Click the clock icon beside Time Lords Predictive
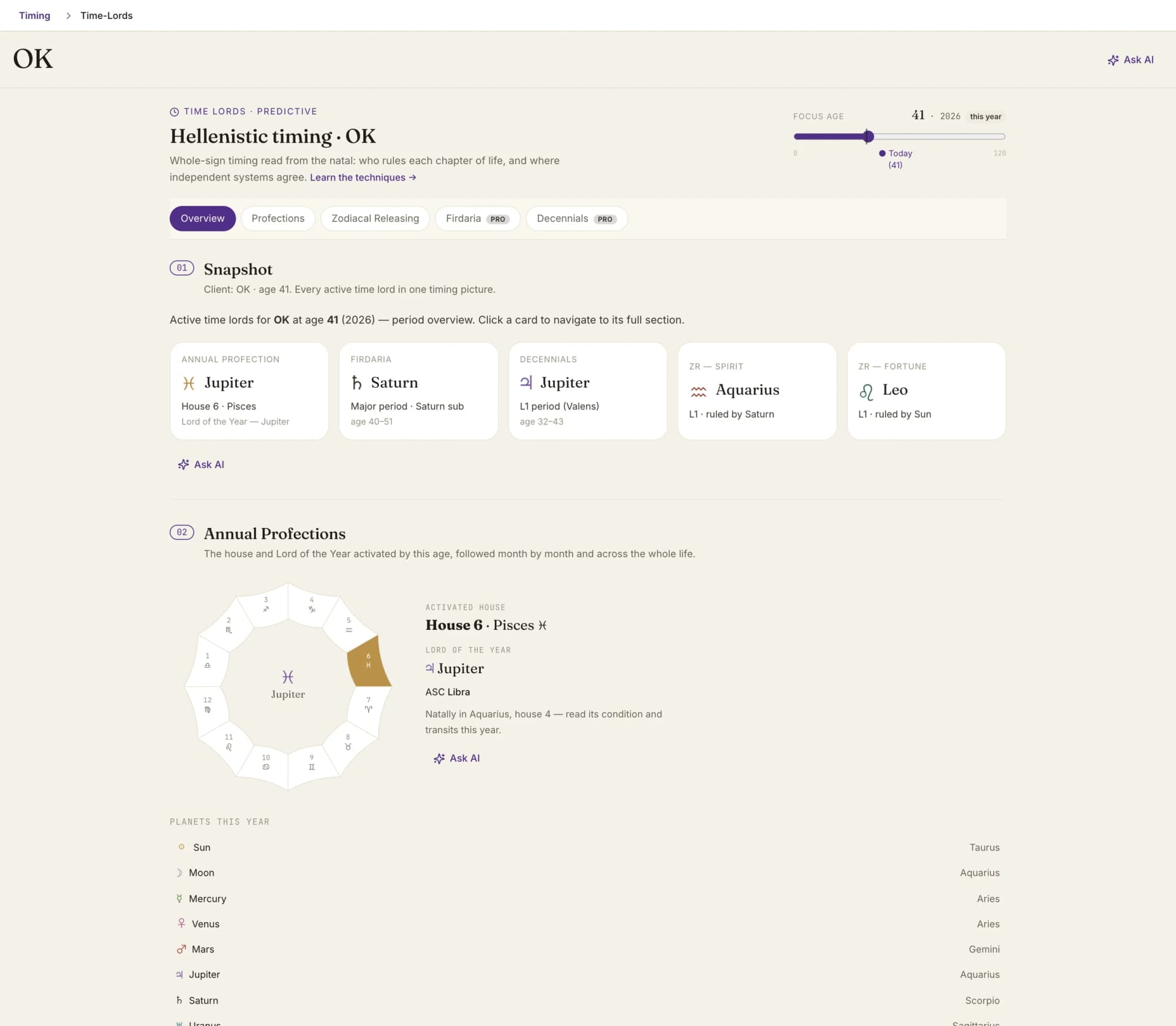This screenshot has height=1026, width=1176. coord(175,111)
